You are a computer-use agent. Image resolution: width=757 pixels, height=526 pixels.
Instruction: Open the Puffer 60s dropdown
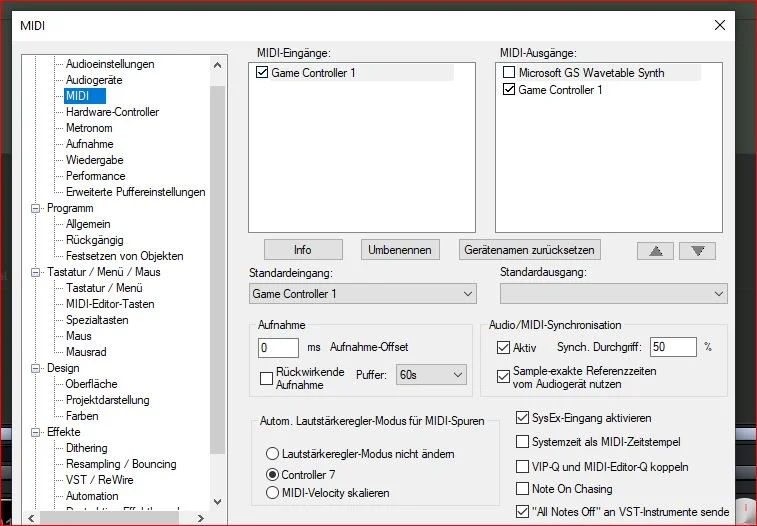pyautogui.click(x=431, y=374)
